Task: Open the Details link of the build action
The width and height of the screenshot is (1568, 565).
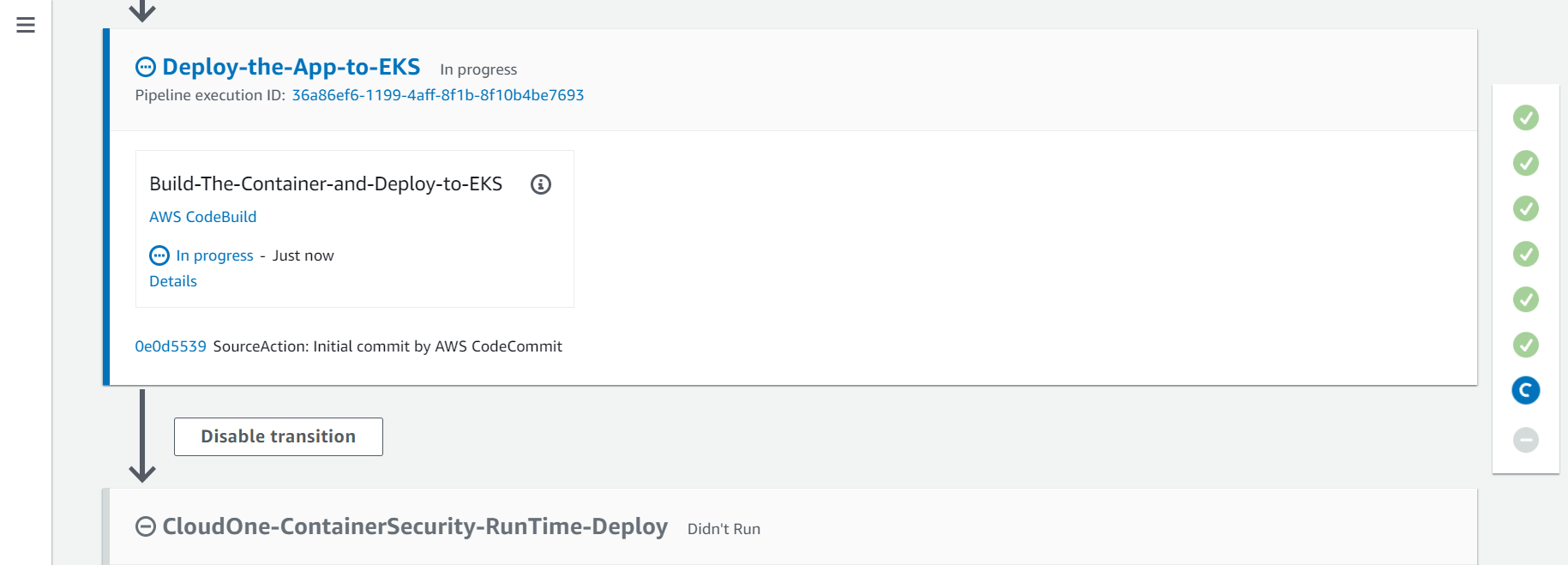Action: tap(173, 281)
